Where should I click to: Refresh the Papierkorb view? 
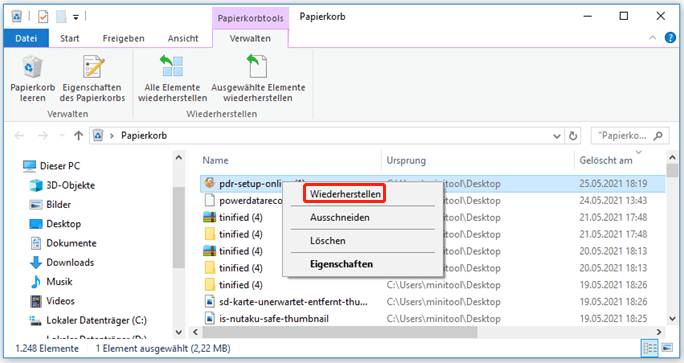pyautogui.click(x=573, y=136)
